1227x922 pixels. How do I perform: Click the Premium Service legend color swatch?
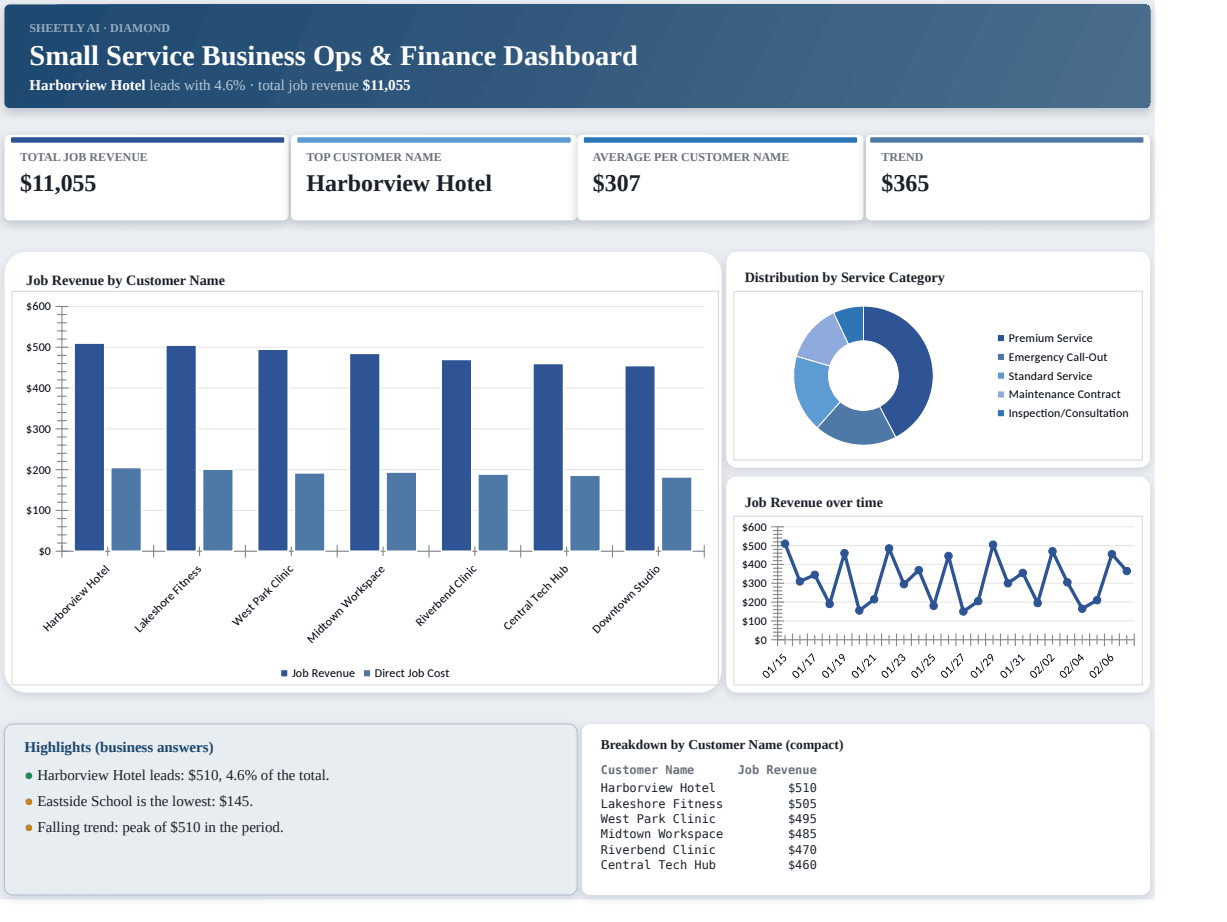1001,339
